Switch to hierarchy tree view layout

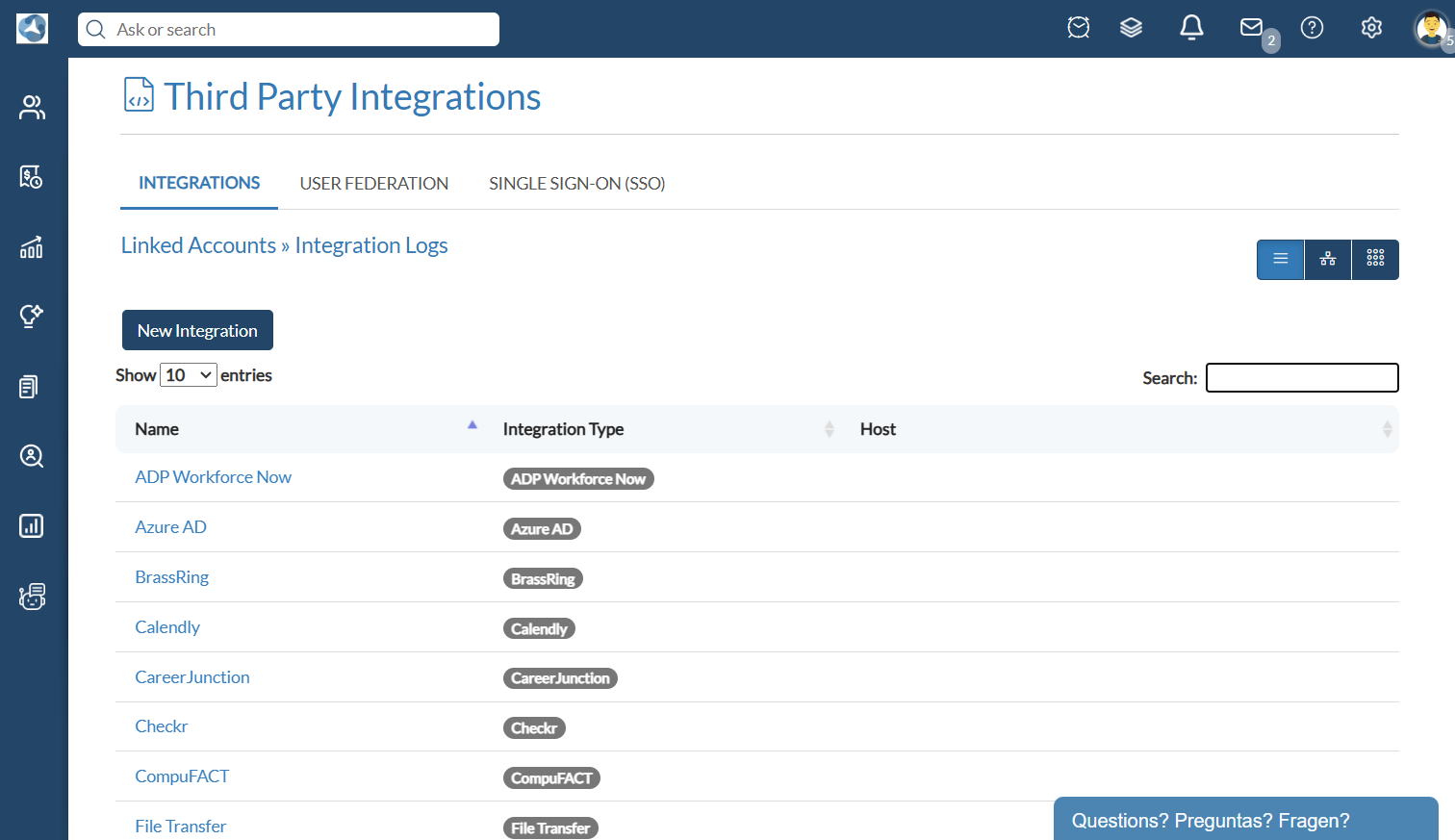1328,260
